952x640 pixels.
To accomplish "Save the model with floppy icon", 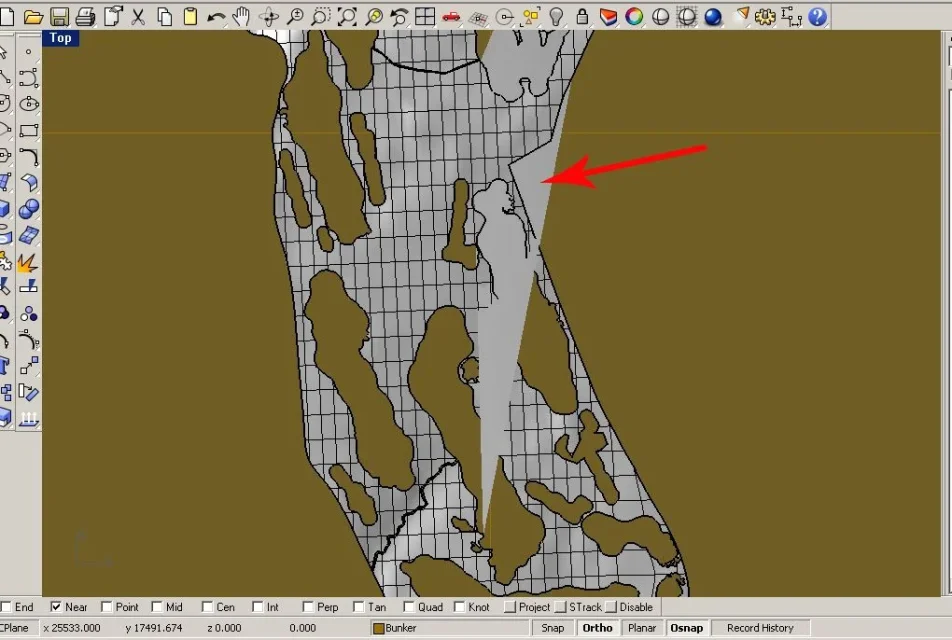I will tap(59, 16).
